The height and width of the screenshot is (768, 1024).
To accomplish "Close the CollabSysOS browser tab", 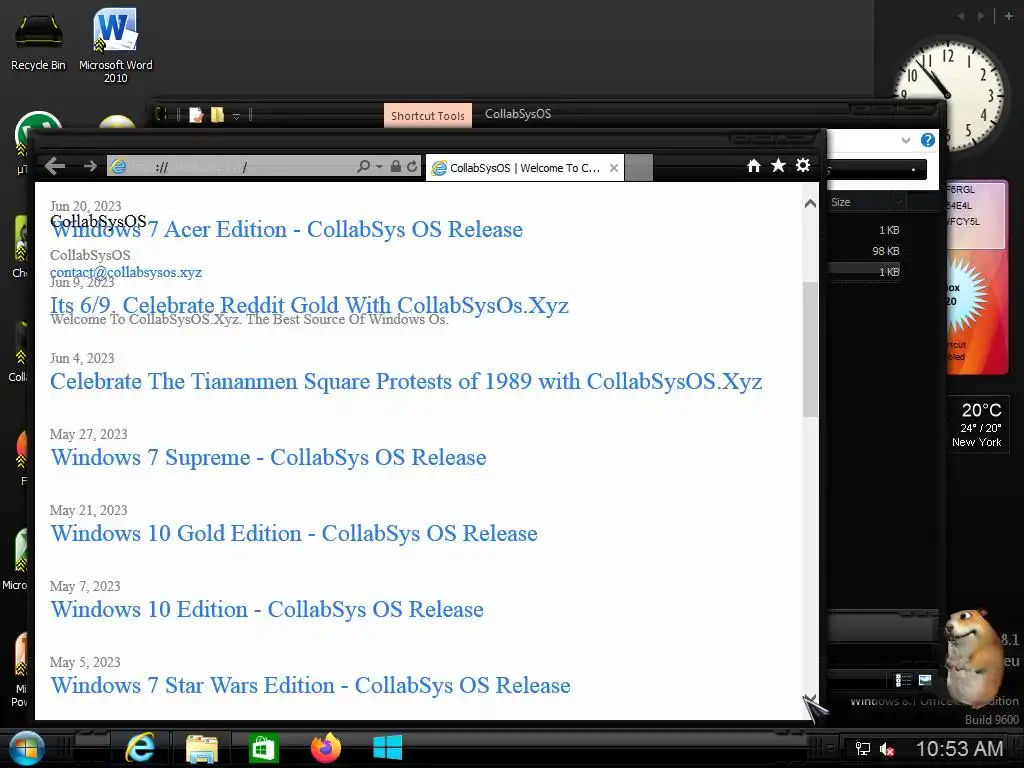I will (614, 168).
